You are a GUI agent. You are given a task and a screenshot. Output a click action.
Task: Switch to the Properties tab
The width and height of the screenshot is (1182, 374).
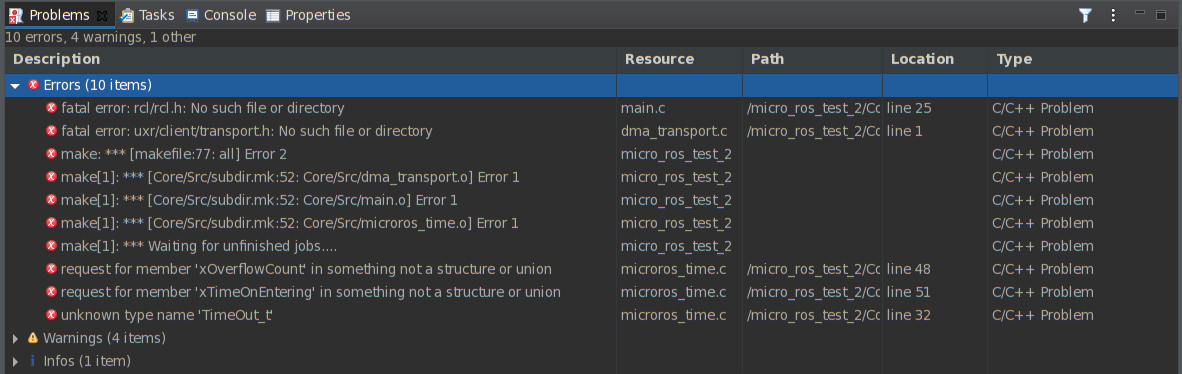(x=308, y=15)
